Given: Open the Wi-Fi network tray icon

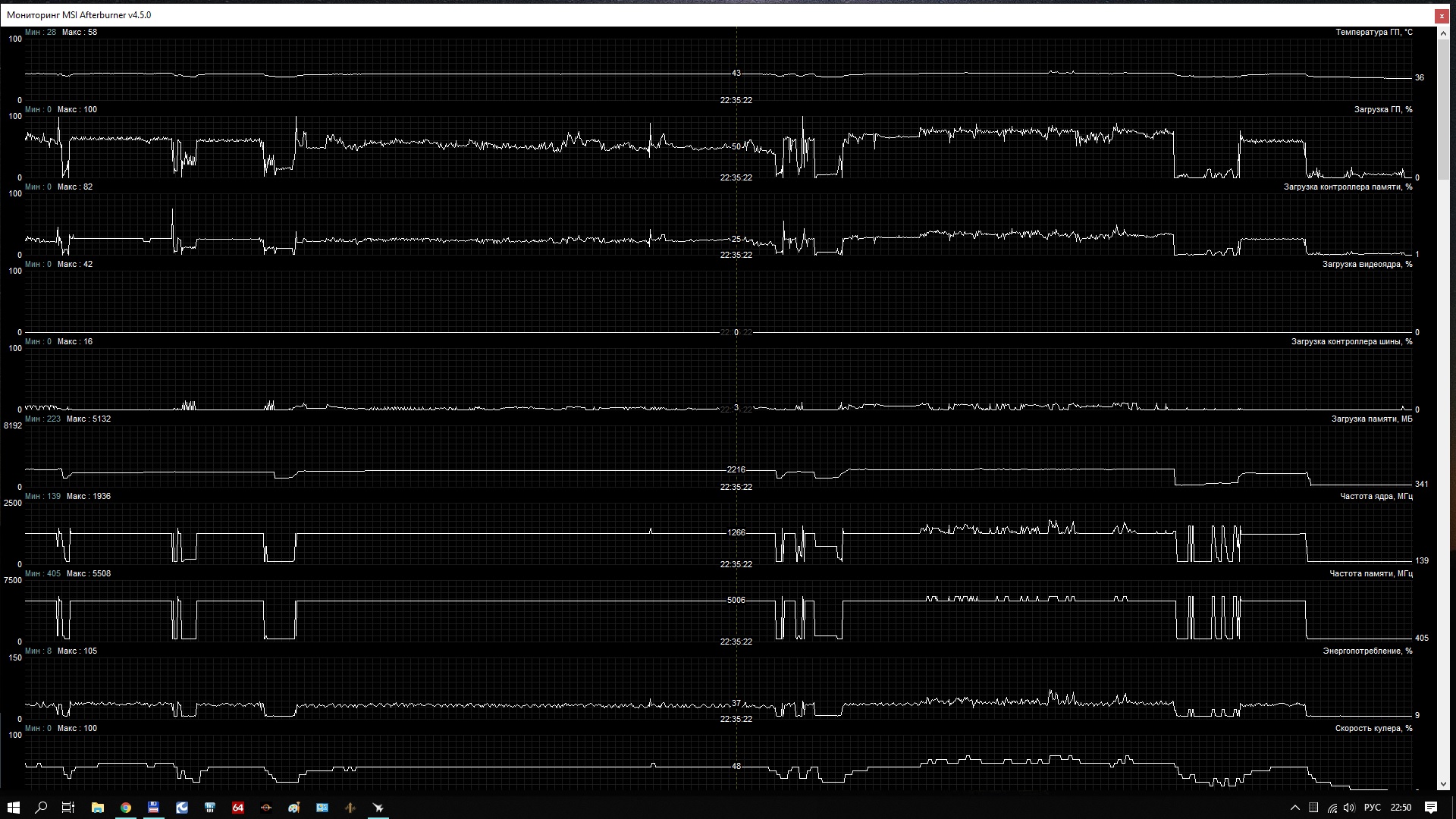Looking at the screenshot, I should point(1332,808).
